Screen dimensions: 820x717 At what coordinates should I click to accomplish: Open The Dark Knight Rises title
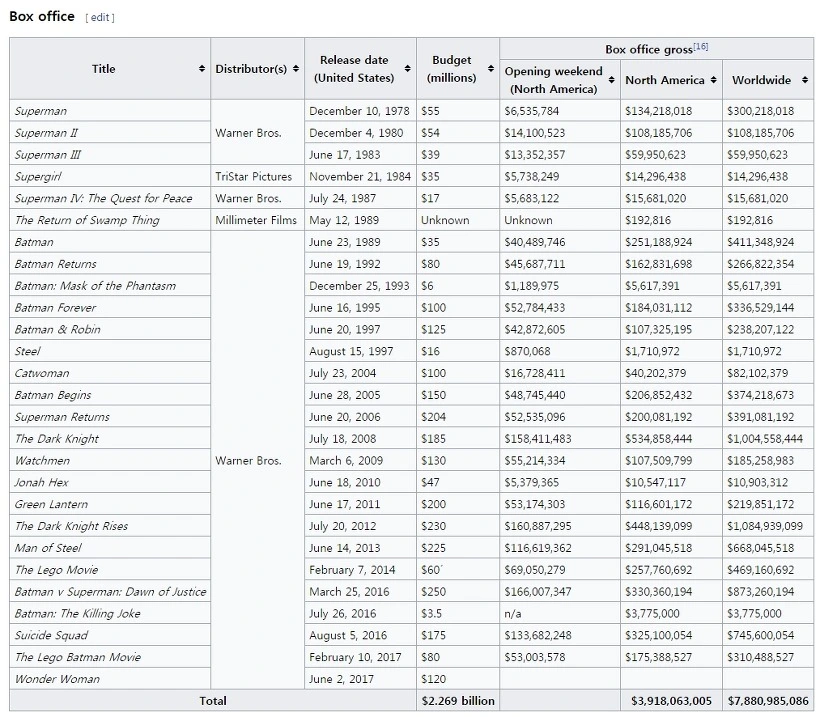click(71, 526)
